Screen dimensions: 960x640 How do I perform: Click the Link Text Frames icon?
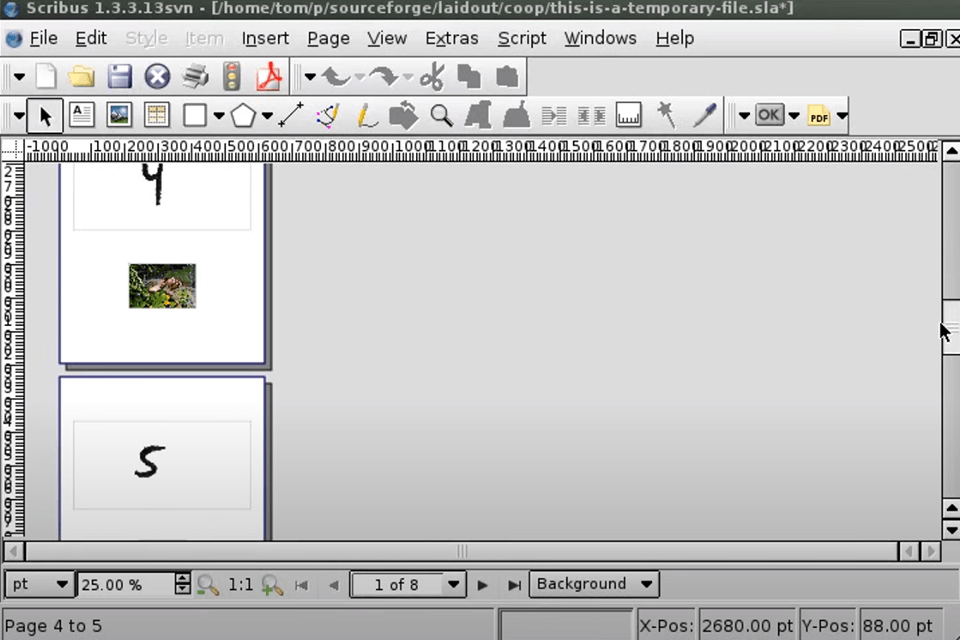pos(553,115)
